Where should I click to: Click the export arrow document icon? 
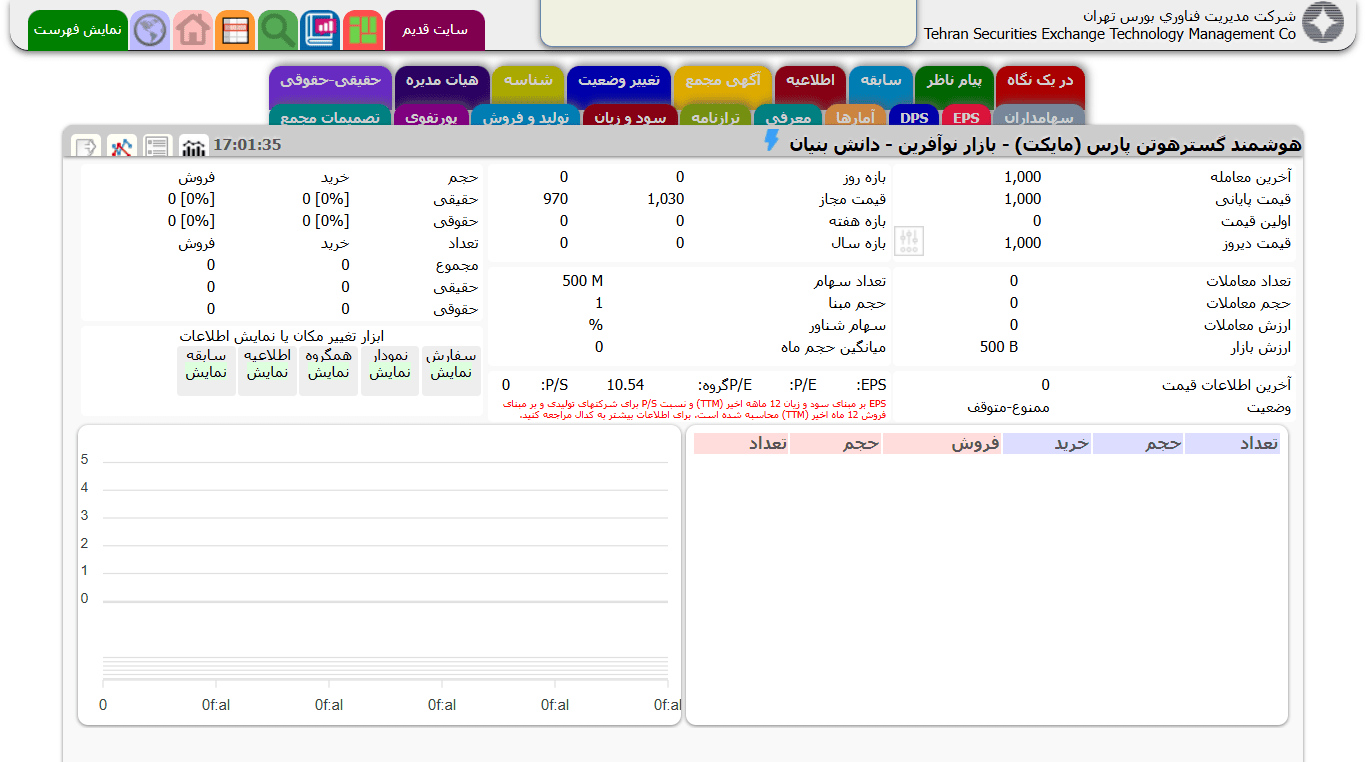pyautogui.click(x=86, y=147)
